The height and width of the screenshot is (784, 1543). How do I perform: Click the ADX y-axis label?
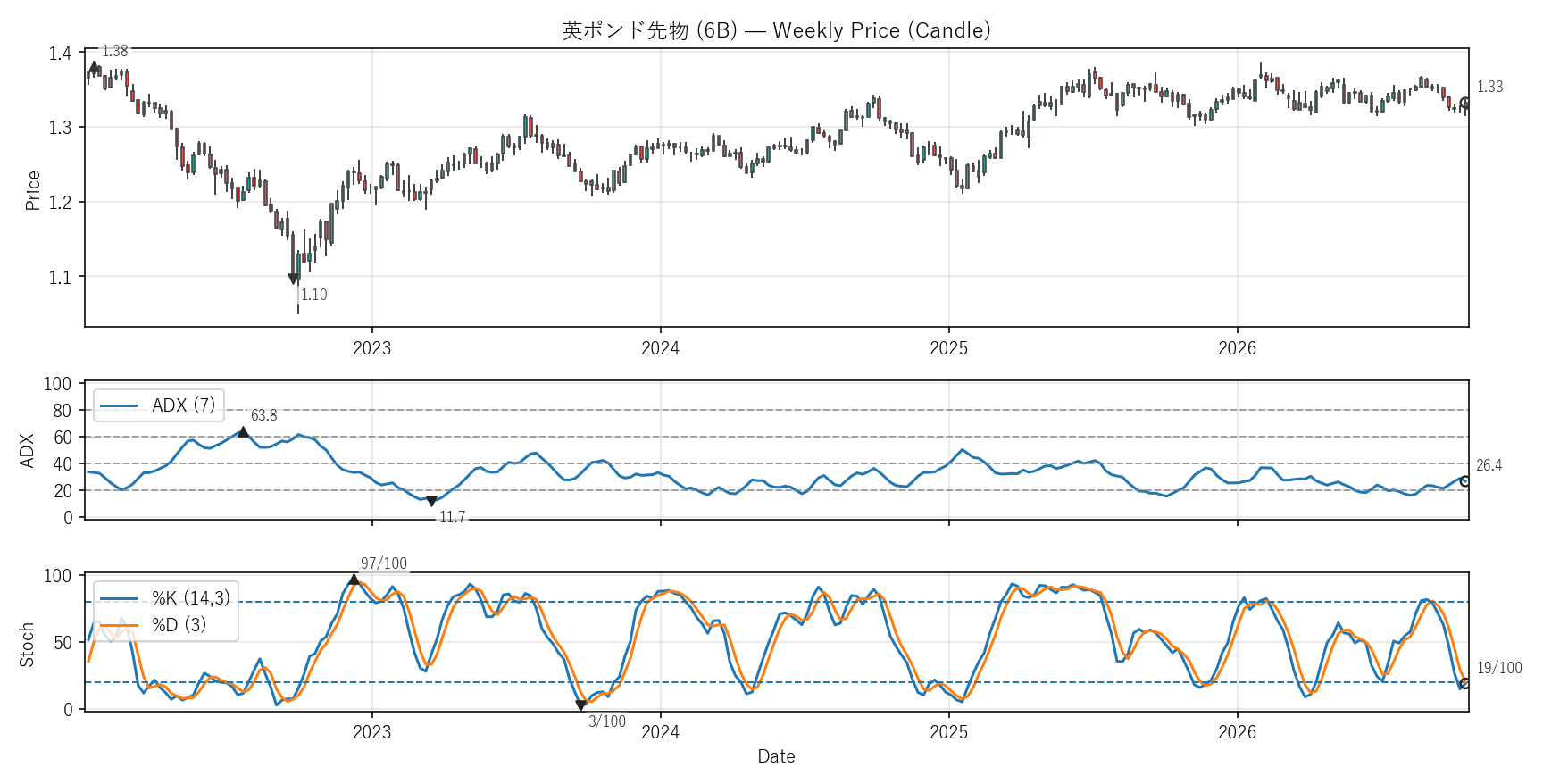(27, 450)
